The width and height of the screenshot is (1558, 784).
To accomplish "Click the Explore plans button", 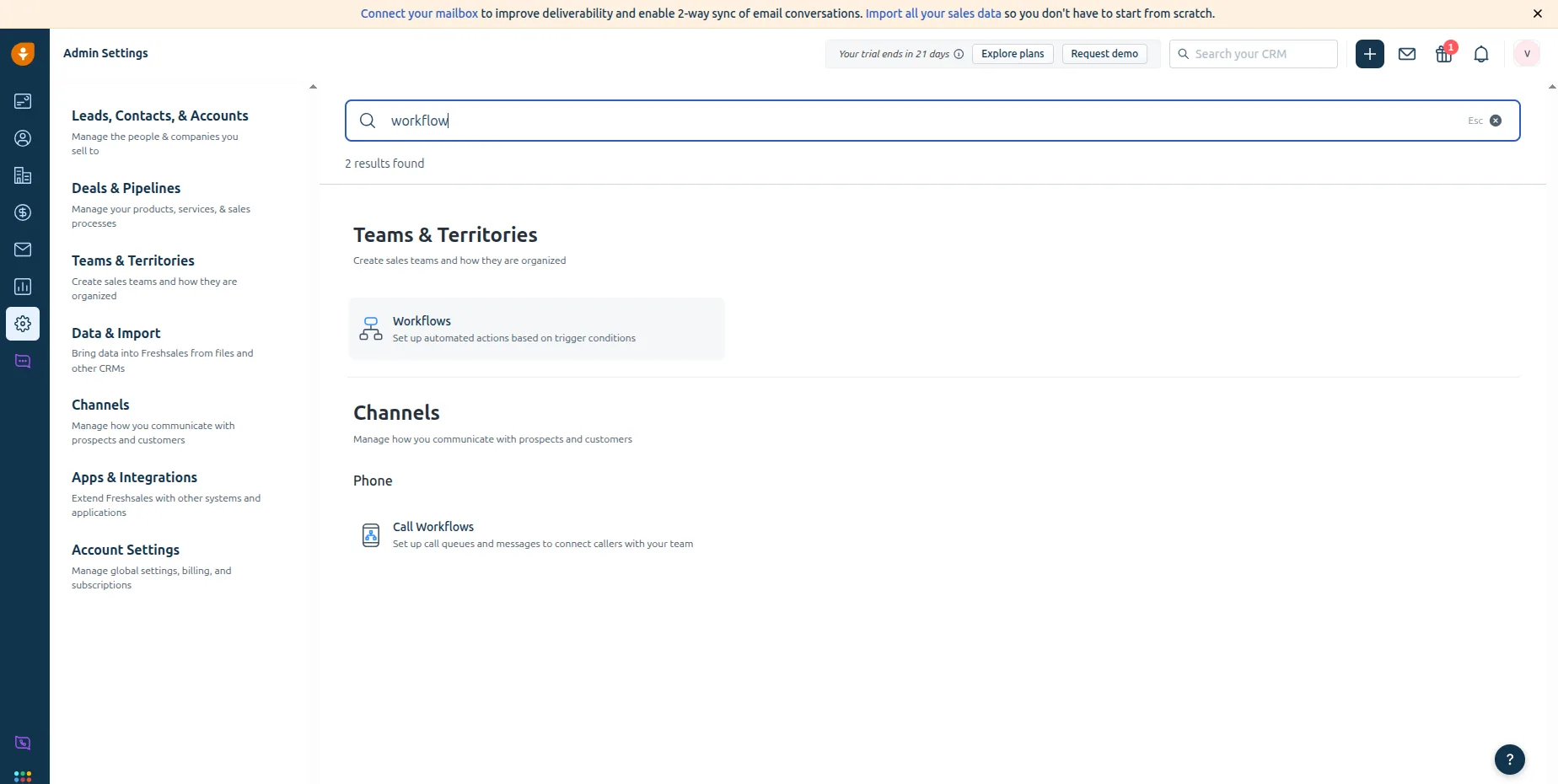I will (x=1013, y=54).
